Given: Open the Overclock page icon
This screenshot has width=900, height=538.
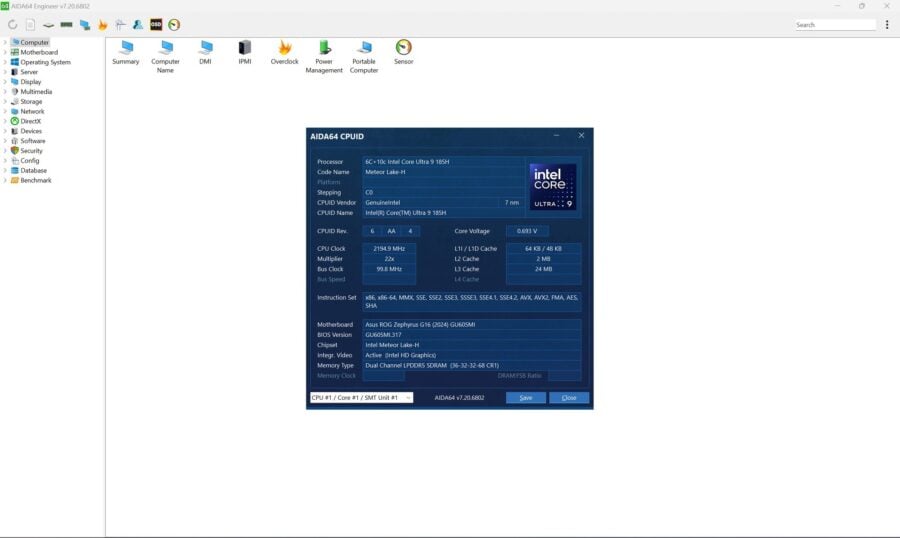Looking at the screenshot, I should pyautogui.click(x=285, y=52).
